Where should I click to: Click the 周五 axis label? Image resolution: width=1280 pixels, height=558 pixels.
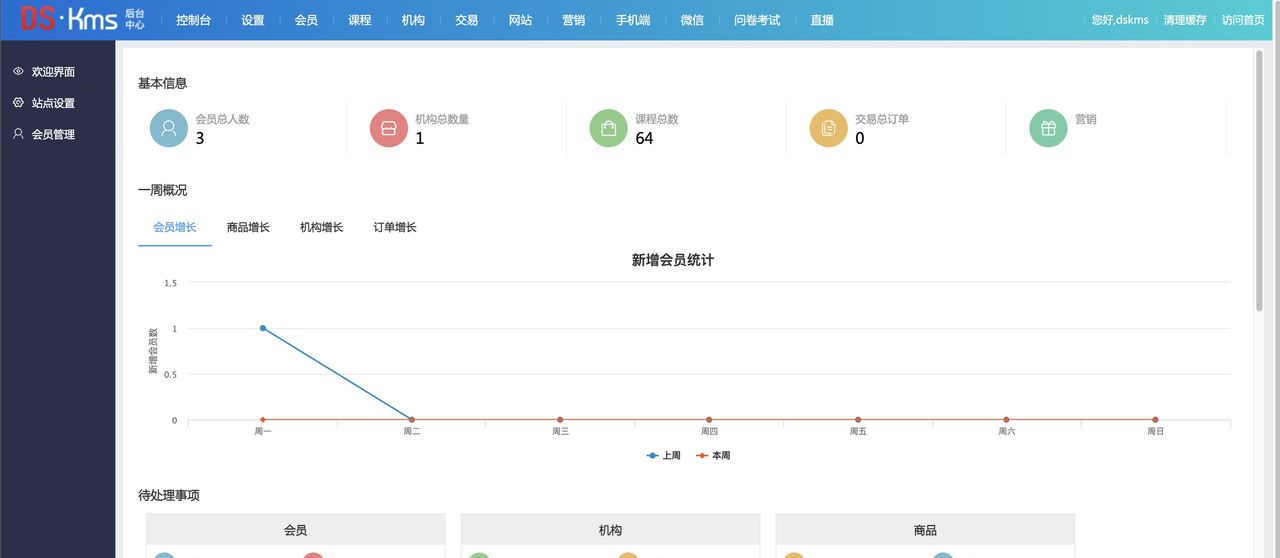858,431
